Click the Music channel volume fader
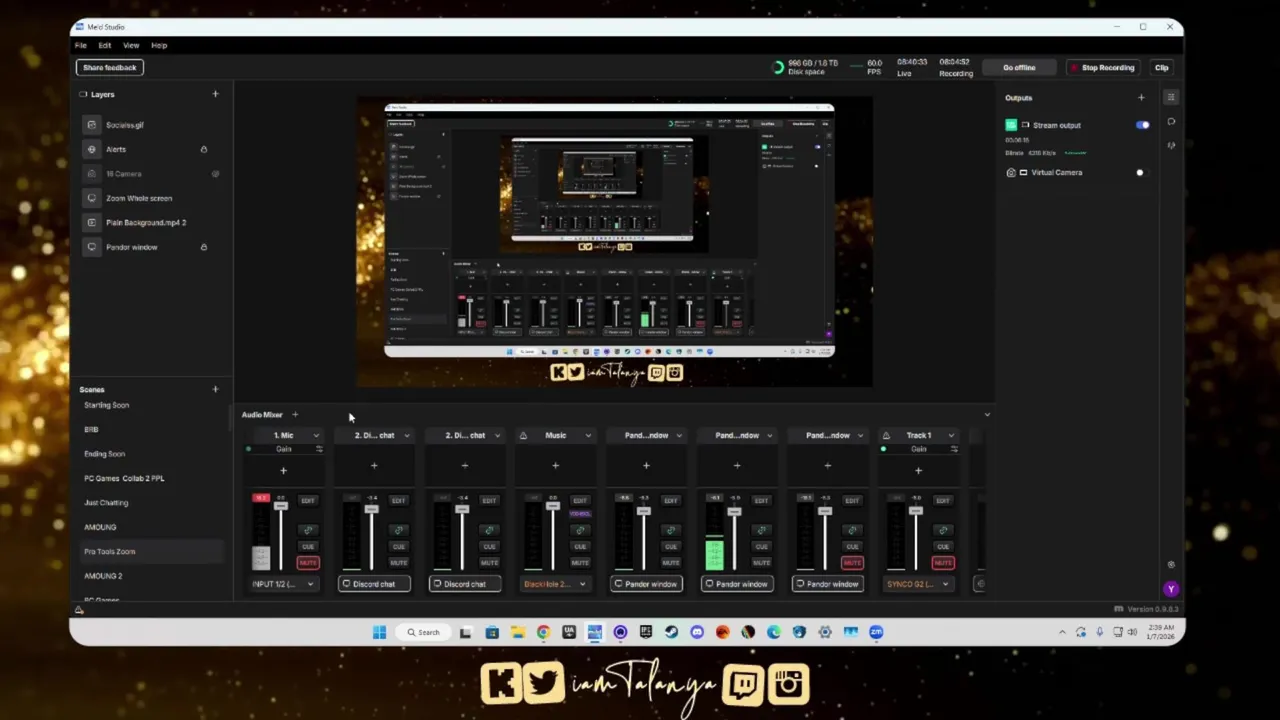The width and height of the screenshot is (1280, 720). pyautogui.click(x=552, y=508)
